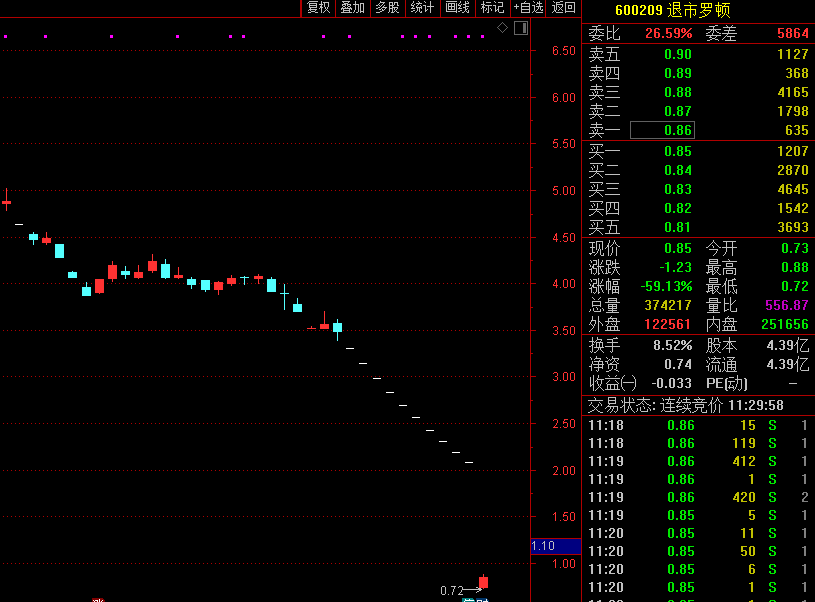Viewport: 815px width, 602px height.
Task: Click the 委比 value 26.59%
Action: pos(668,33)
